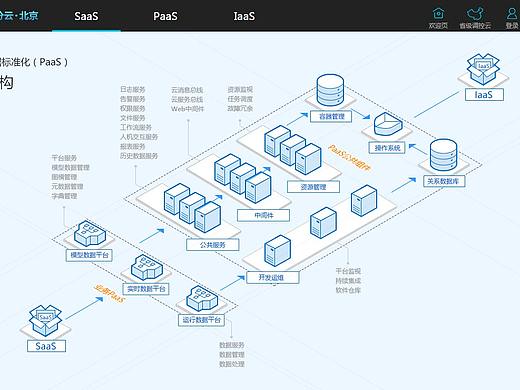520x390 pixels.
Task: Click the 报表服务 text
Action: (x=133, y=146)
